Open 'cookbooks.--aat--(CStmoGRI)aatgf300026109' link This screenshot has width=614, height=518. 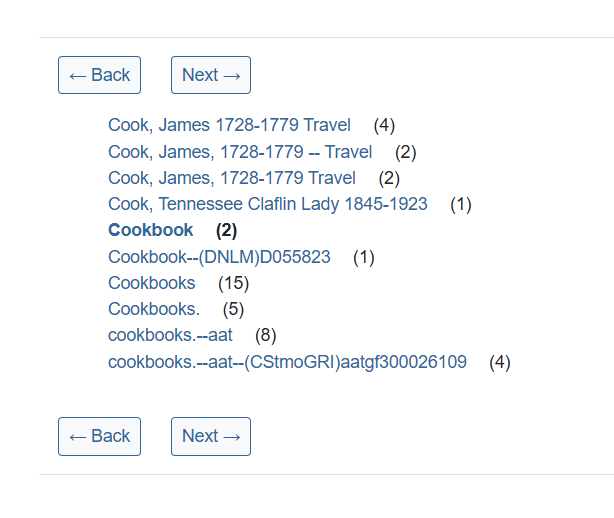[287, 362]
